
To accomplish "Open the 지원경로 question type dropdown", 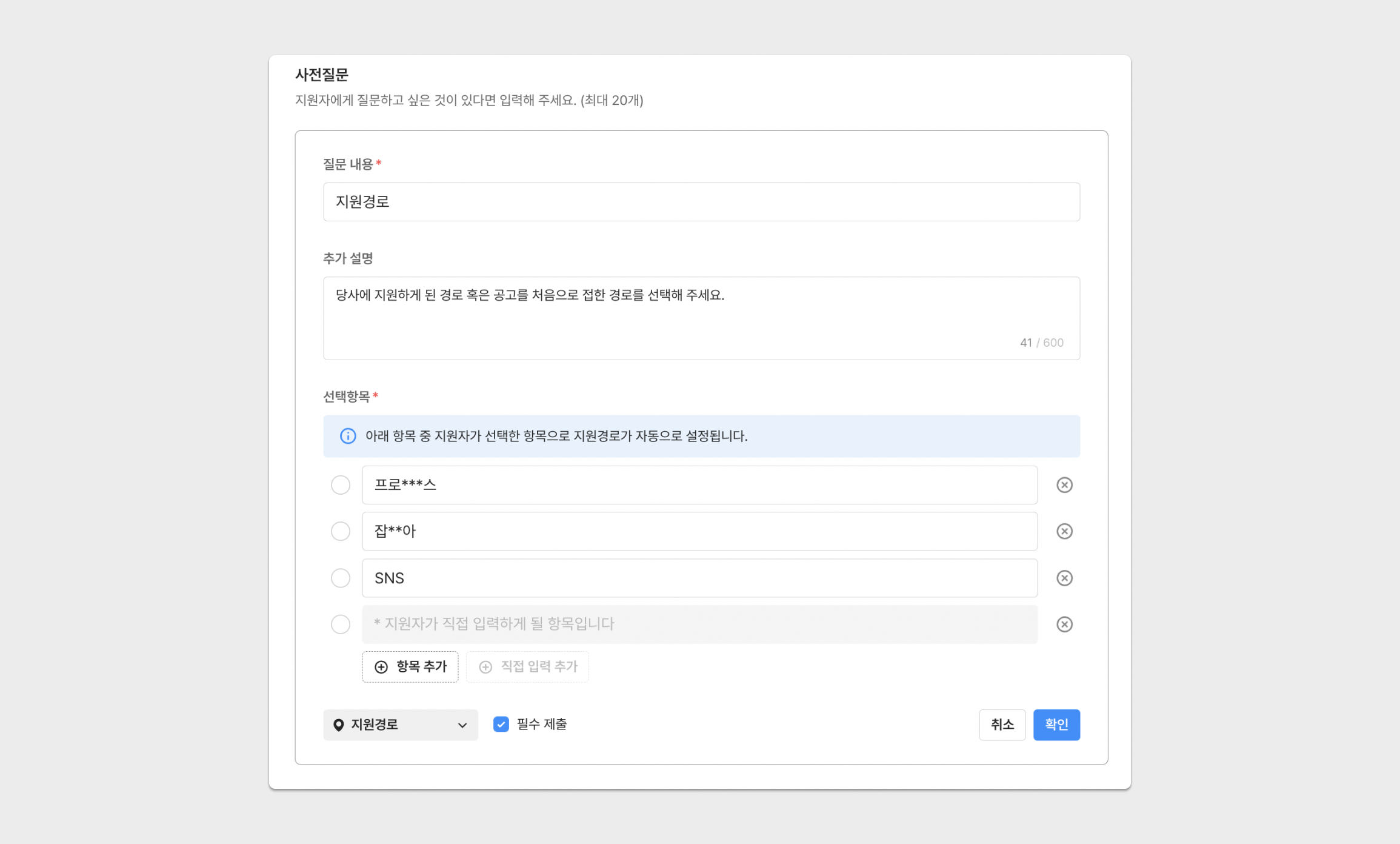I will click(400, 725).
